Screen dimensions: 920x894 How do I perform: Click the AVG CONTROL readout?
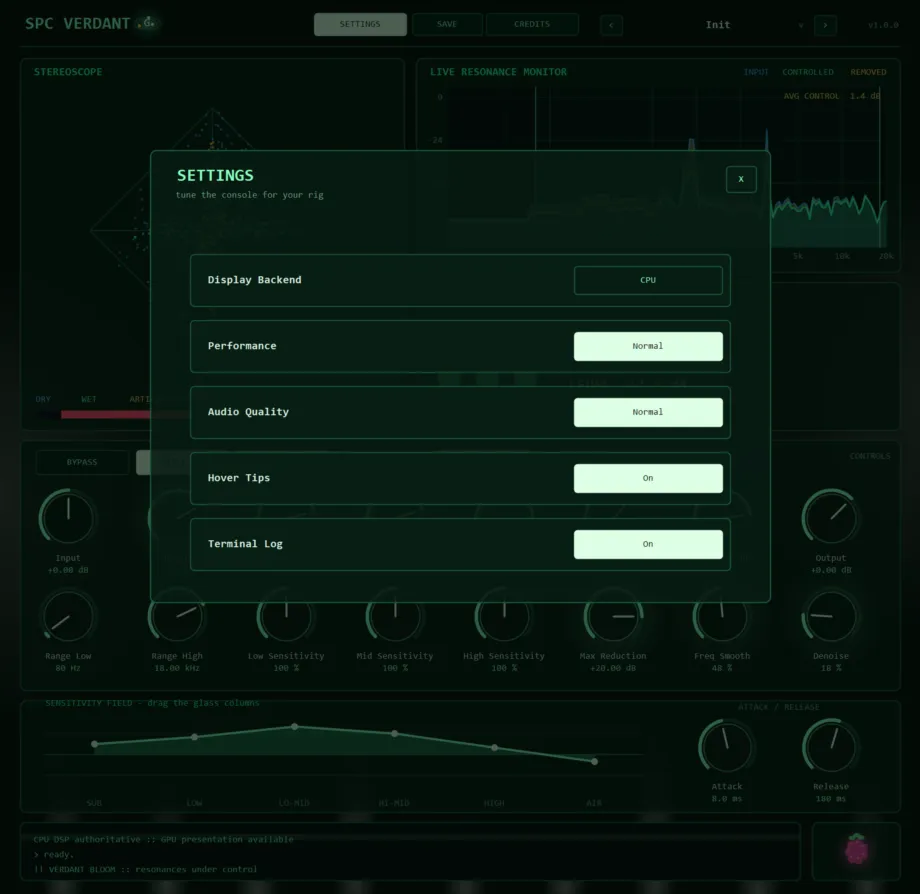832,96
